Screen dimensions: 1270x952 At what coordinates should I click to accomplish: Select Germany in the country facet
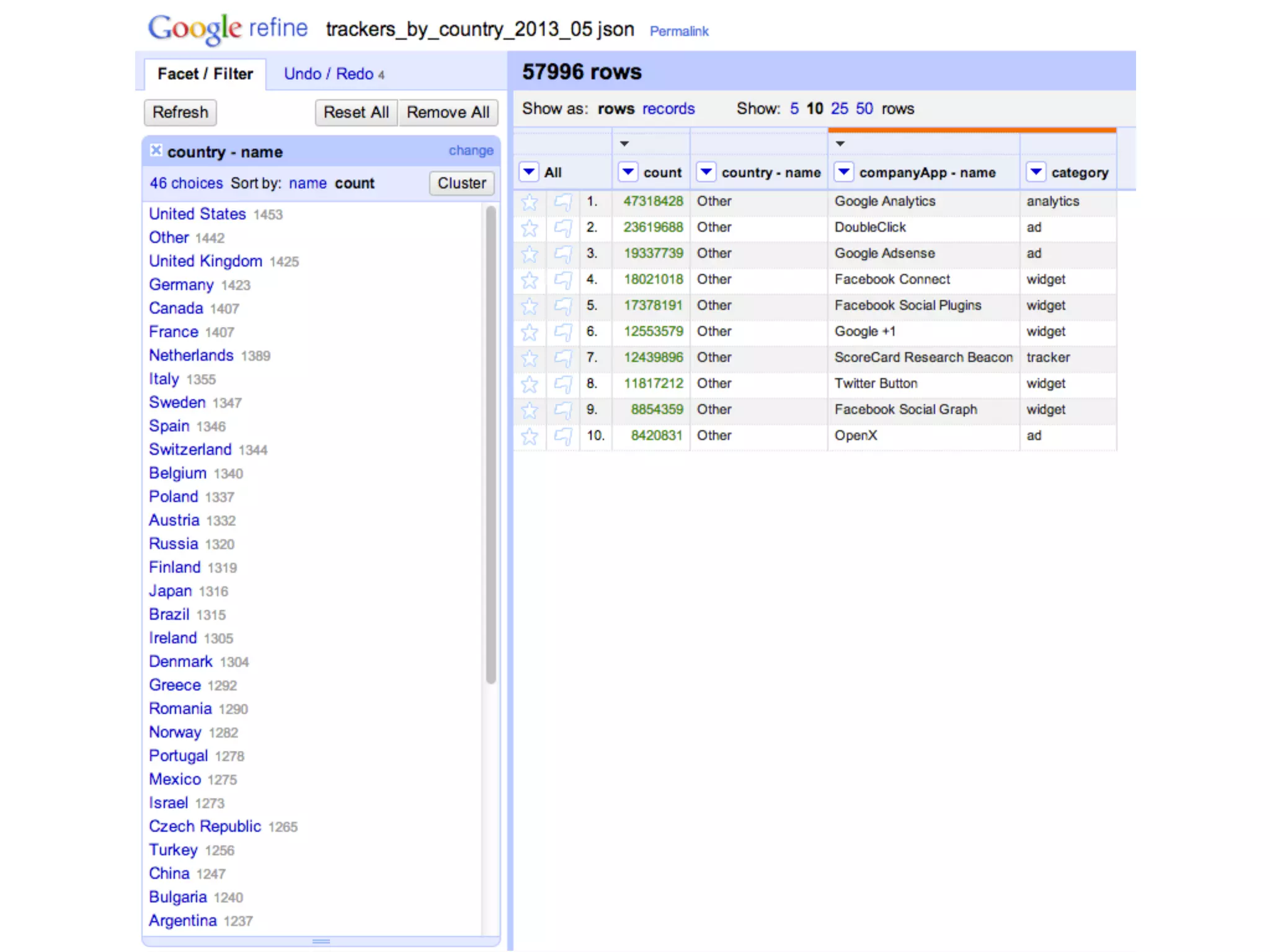181,284
